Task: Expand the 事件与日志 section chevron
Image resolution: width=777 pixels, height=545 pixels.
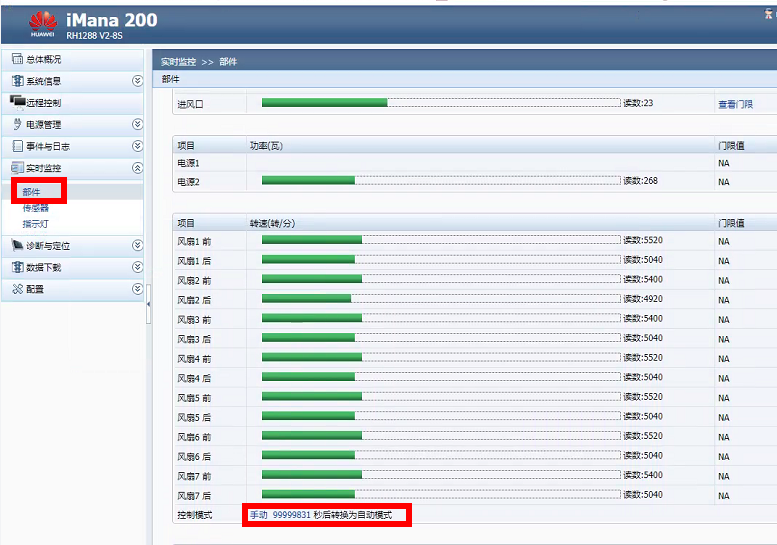Action: point(137,146)
